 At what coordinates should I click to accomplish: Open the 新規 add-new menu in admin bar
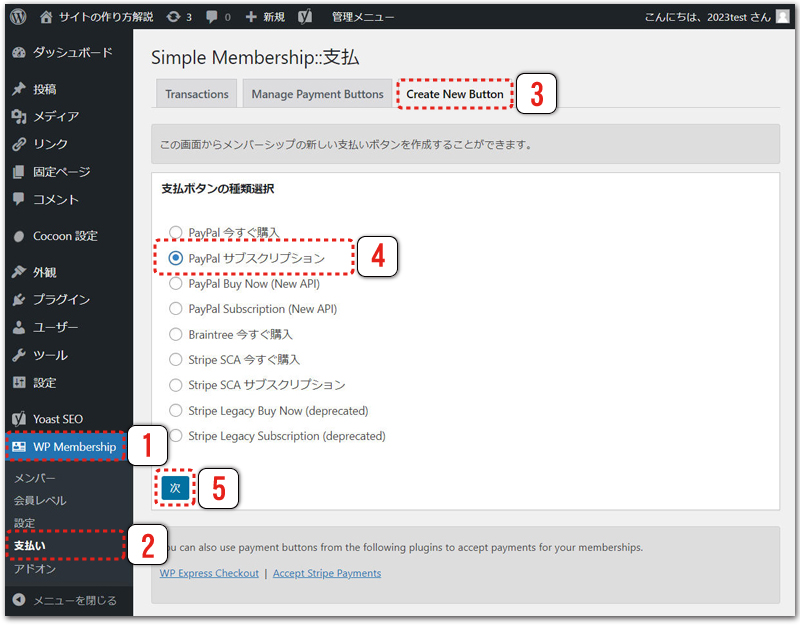pos(265,17)
